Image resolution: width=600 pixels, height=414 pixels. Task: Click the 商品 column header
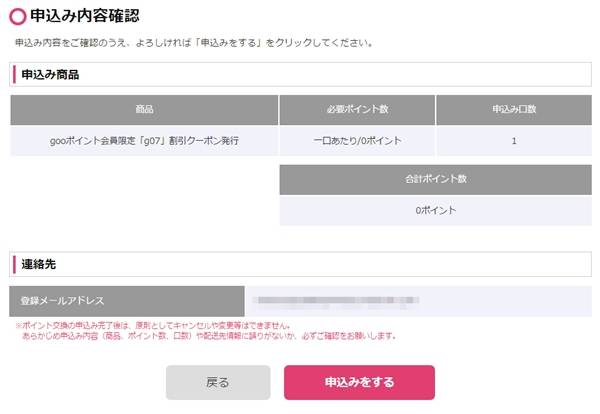pyautogui.click(x=144, y=110)
